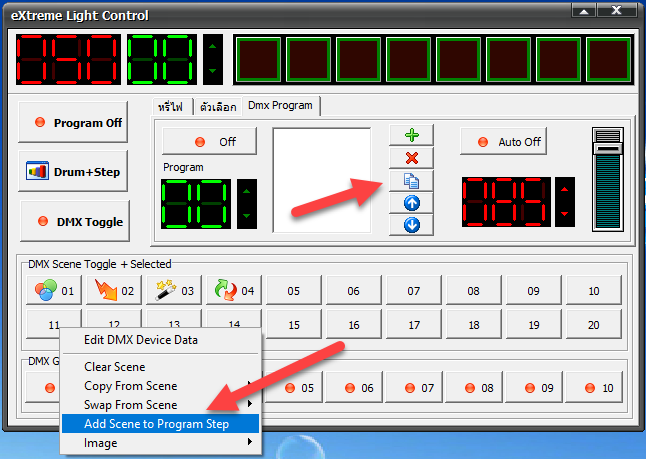The image size is (646, 459).
Task: Select DMX scene 01 with colored balls icon
Action: 54,290
